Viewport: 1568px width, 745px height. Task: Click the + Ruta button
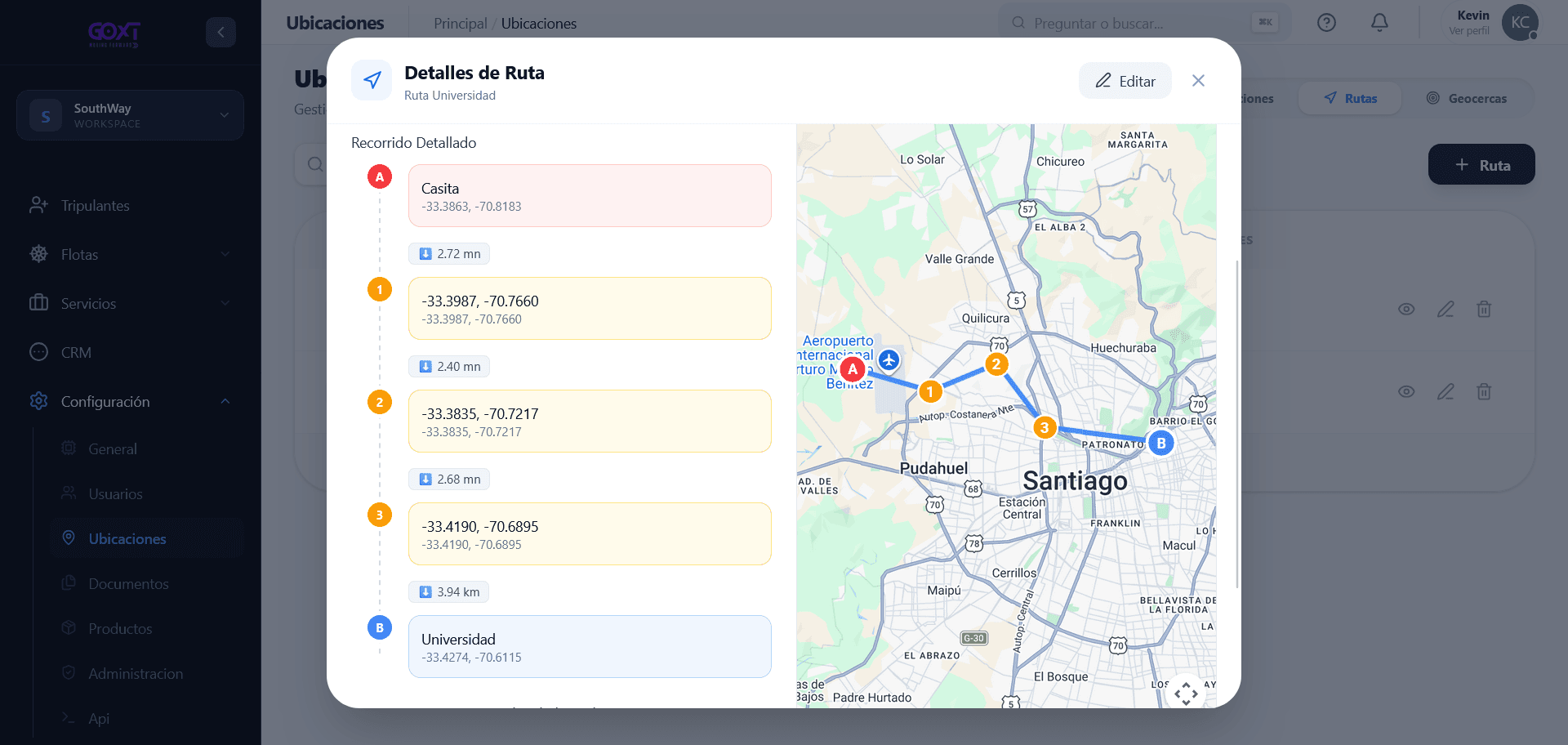pos(1481,165)
